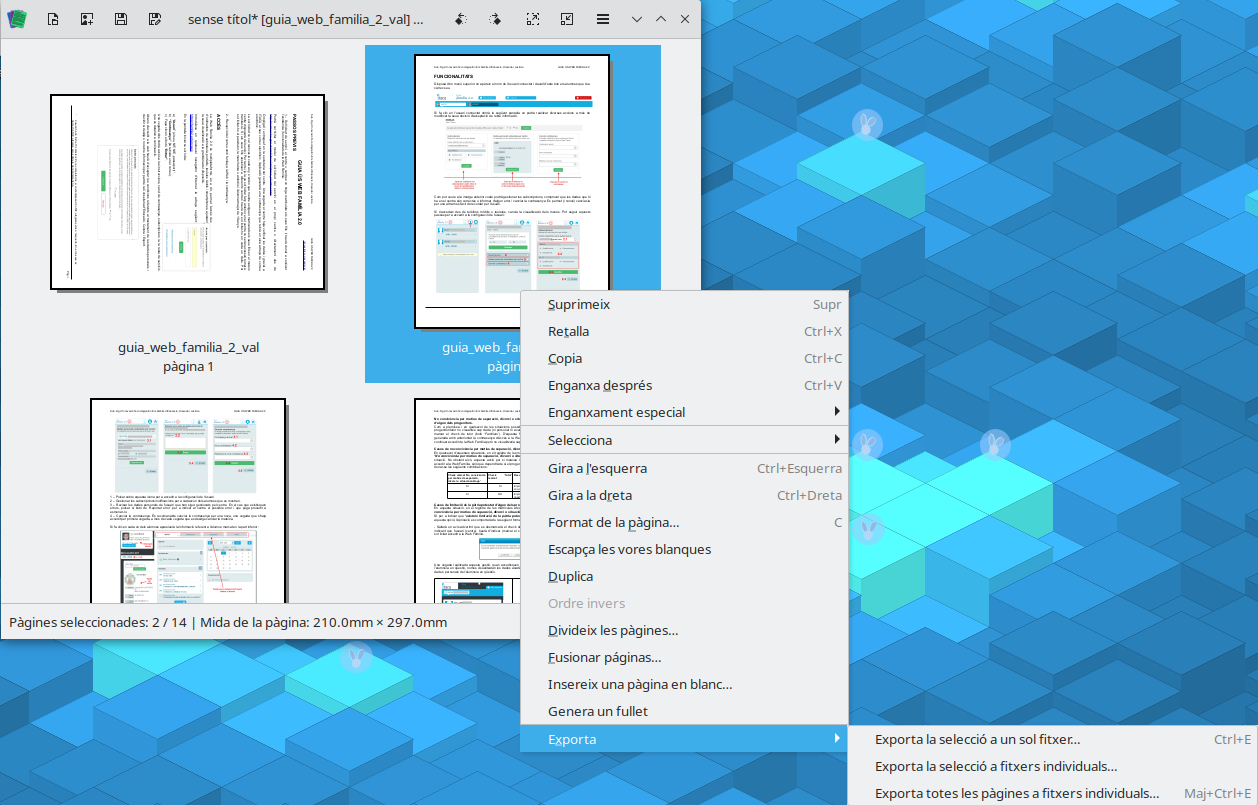The height and width of the screenshot is (805, 1258).
Task: Click the zoom in thumbnails icon
Action: click(x=532, y=19)
